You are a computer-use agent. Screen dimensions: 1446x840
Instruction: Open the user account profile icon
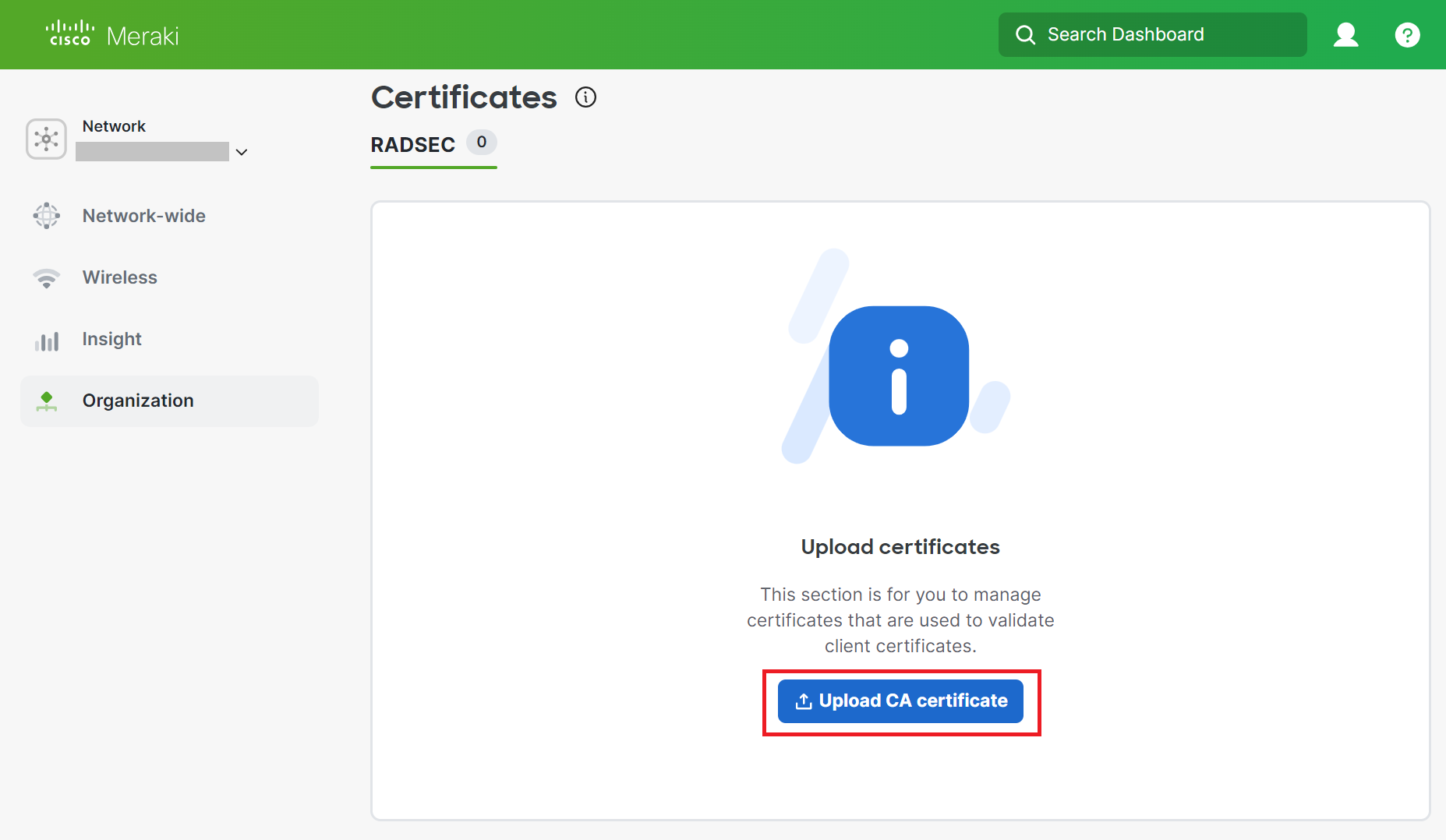coord(1345,35)
